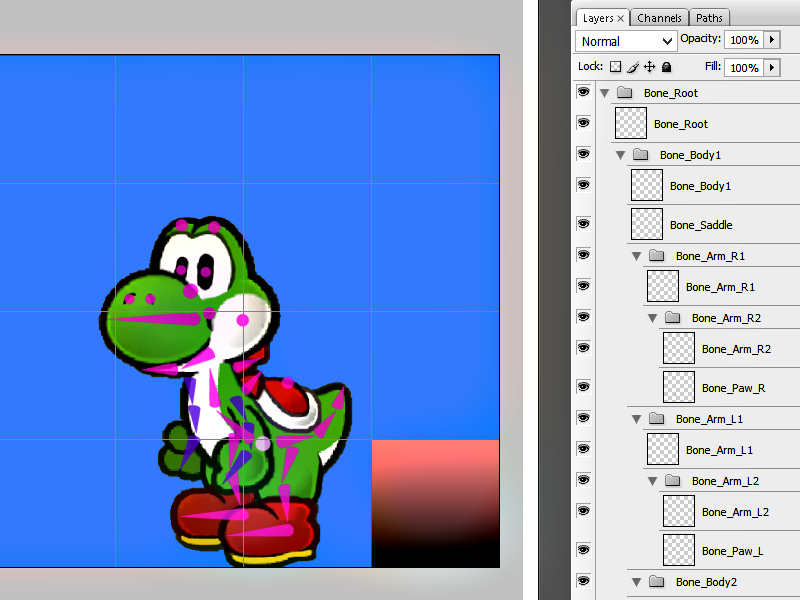The height and width of the screenshot is (600, 800).
Task: Select the Bone_Root layer thumbnail
Action: click(x=631, y=123)
